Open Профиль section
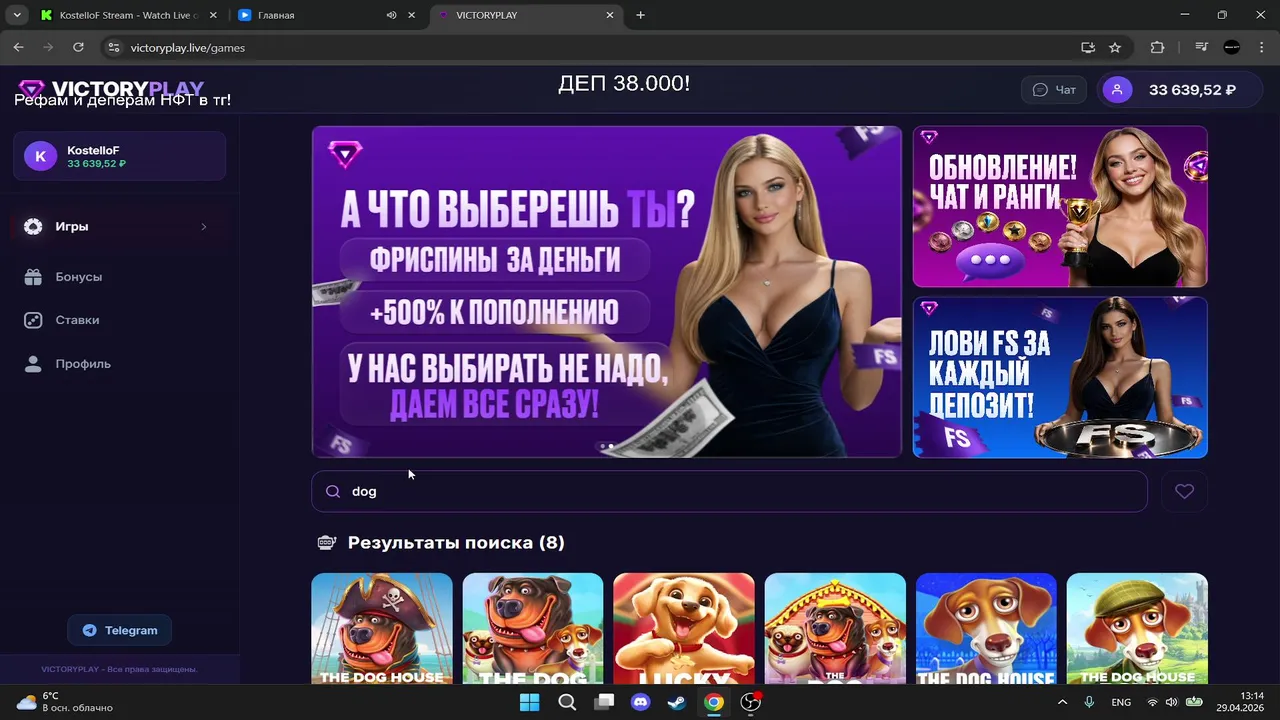Image resolution: width=1280 pixels, height=720 pixels. coord(83,364)
